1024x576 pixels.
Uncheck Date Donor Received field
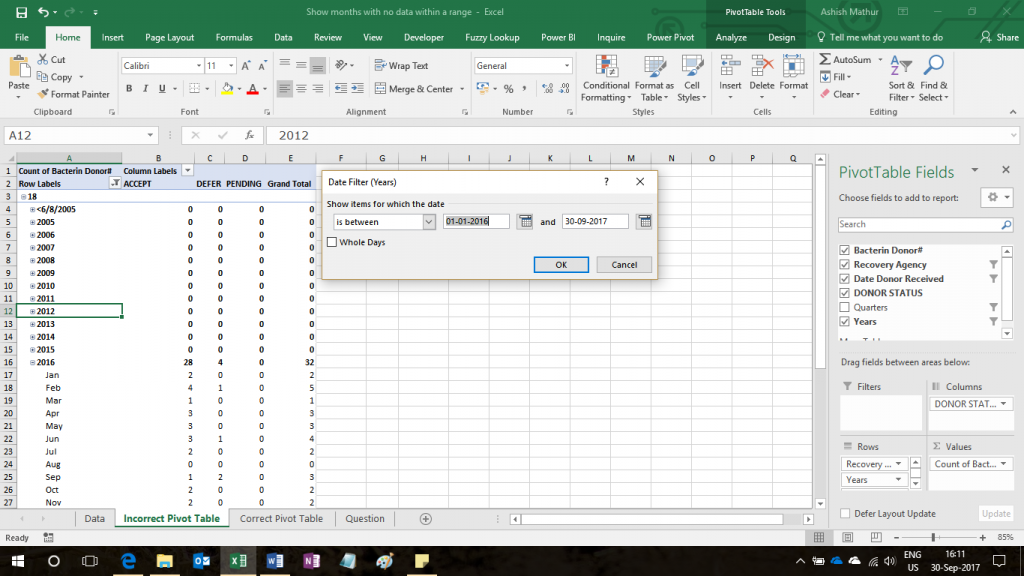pyautogui.click(x=844, y=279)
